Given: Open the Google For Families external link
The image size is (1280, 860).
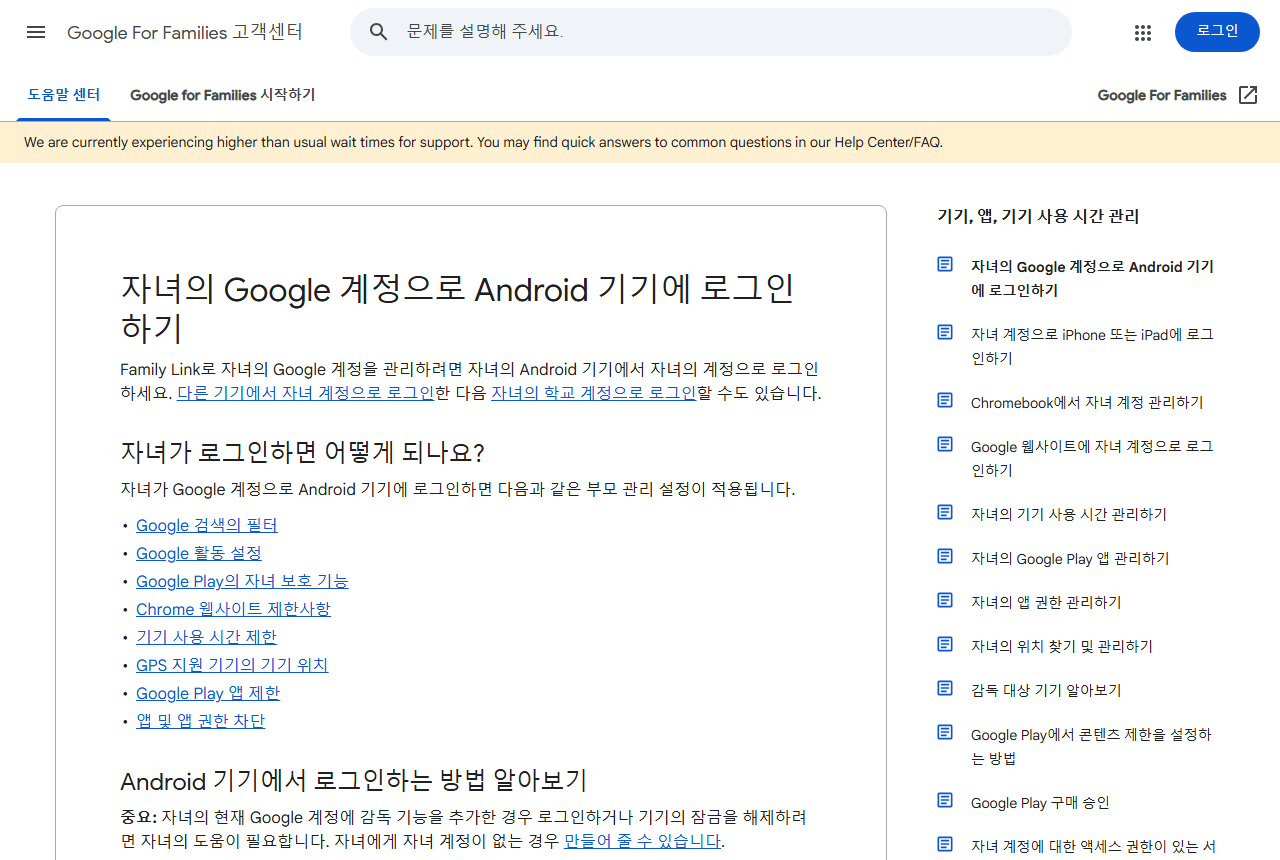Looking at the screenshot, I should tap(1162, 95).
